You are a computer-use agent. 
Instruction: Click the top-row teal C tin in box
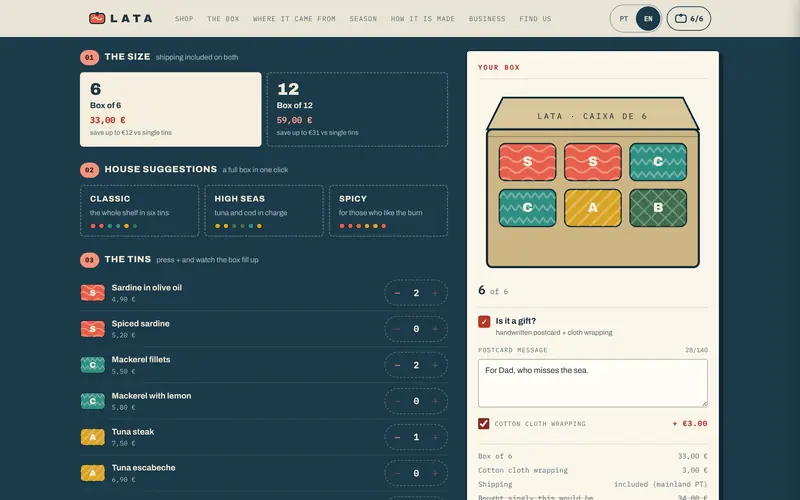pyautogui.click(x=658, y=162)
